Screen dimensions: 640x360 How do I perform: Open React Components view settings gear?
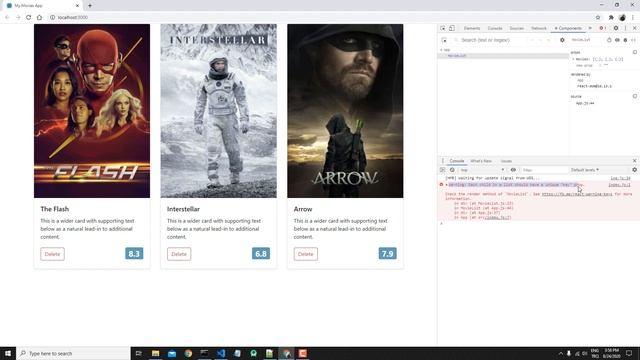[562, 40]
